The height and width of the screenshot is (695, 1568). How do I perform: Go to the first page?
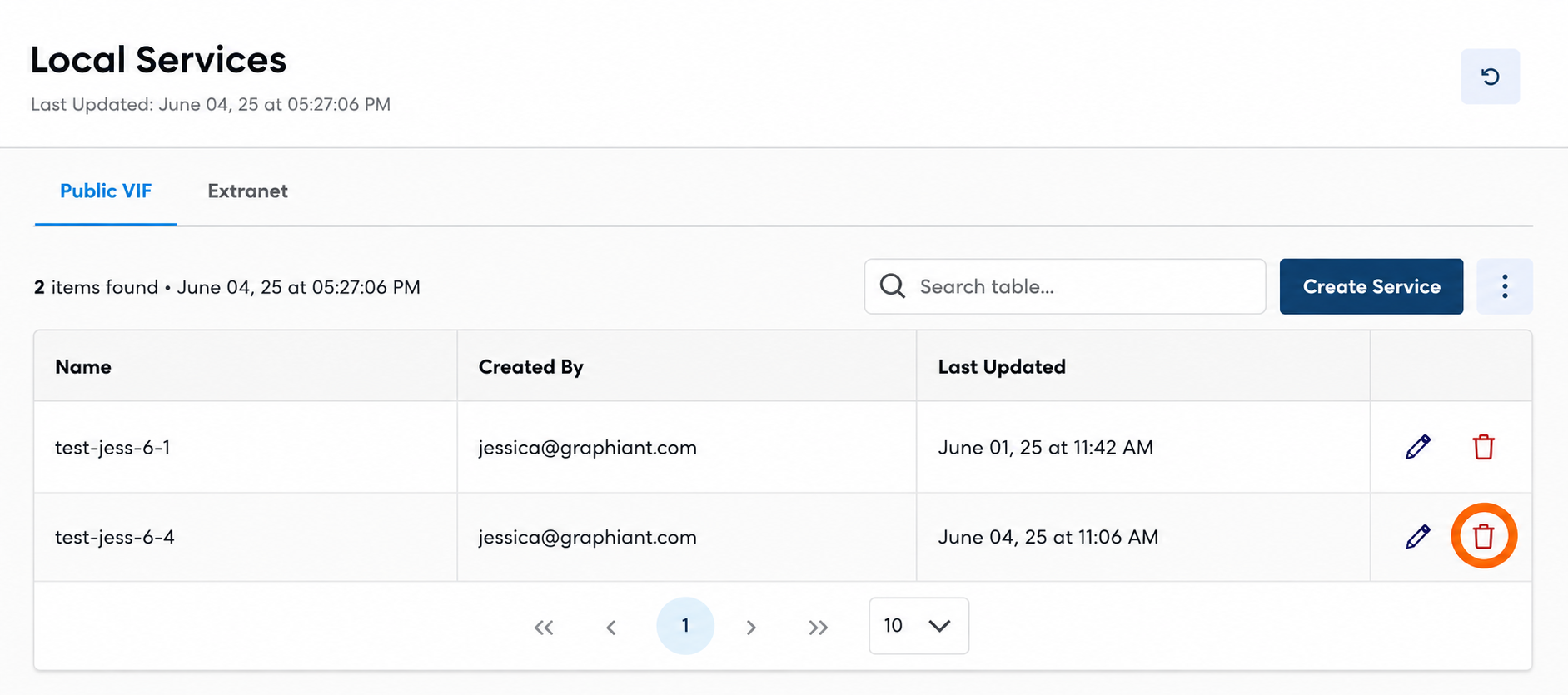(x=544, y=627)
